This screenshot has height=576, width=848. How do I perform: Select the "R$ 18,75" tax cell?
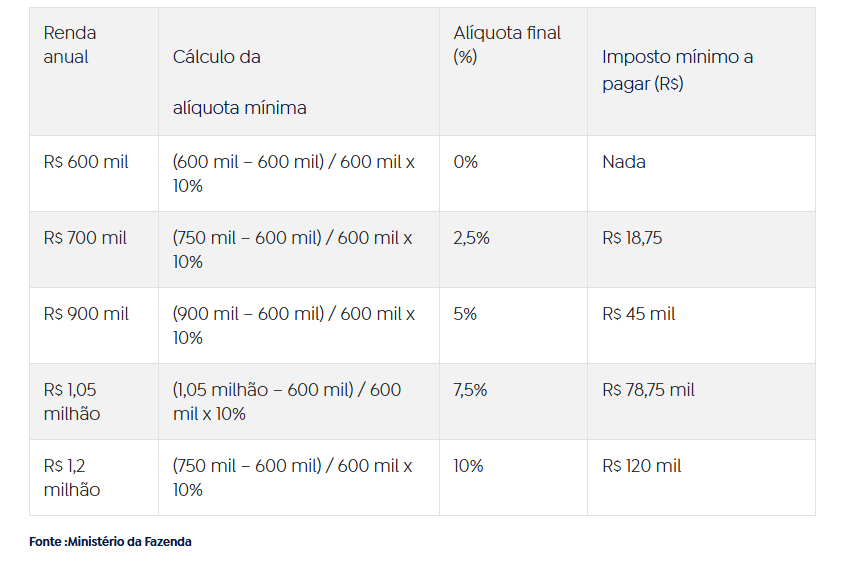(632, 238)
